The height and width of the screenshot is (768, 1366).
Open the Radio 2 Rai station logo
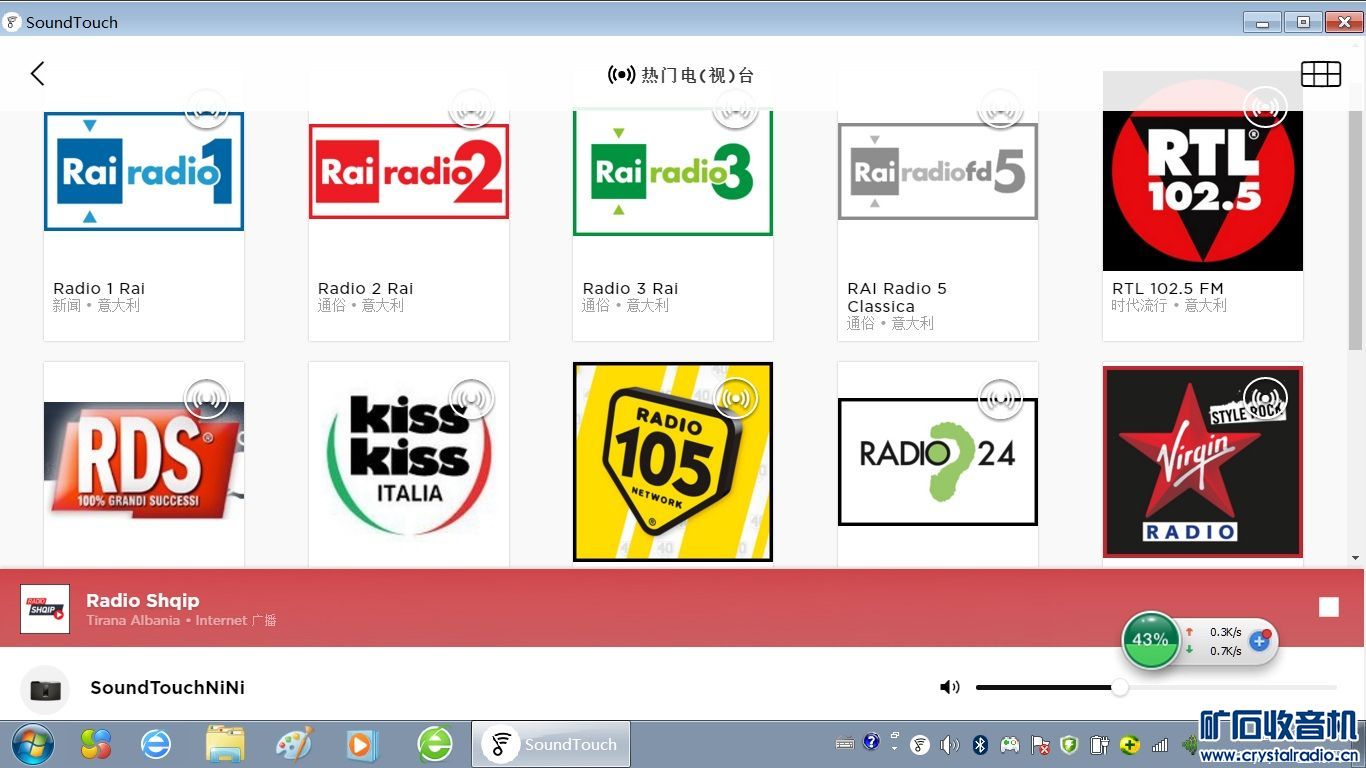click(409, 171)
